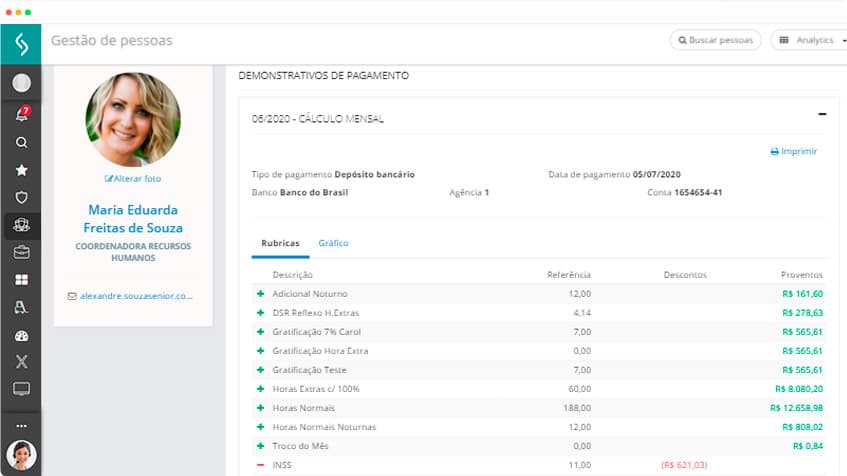
Task: Click the Buscar pessoas search box
Action: [715, 40]
